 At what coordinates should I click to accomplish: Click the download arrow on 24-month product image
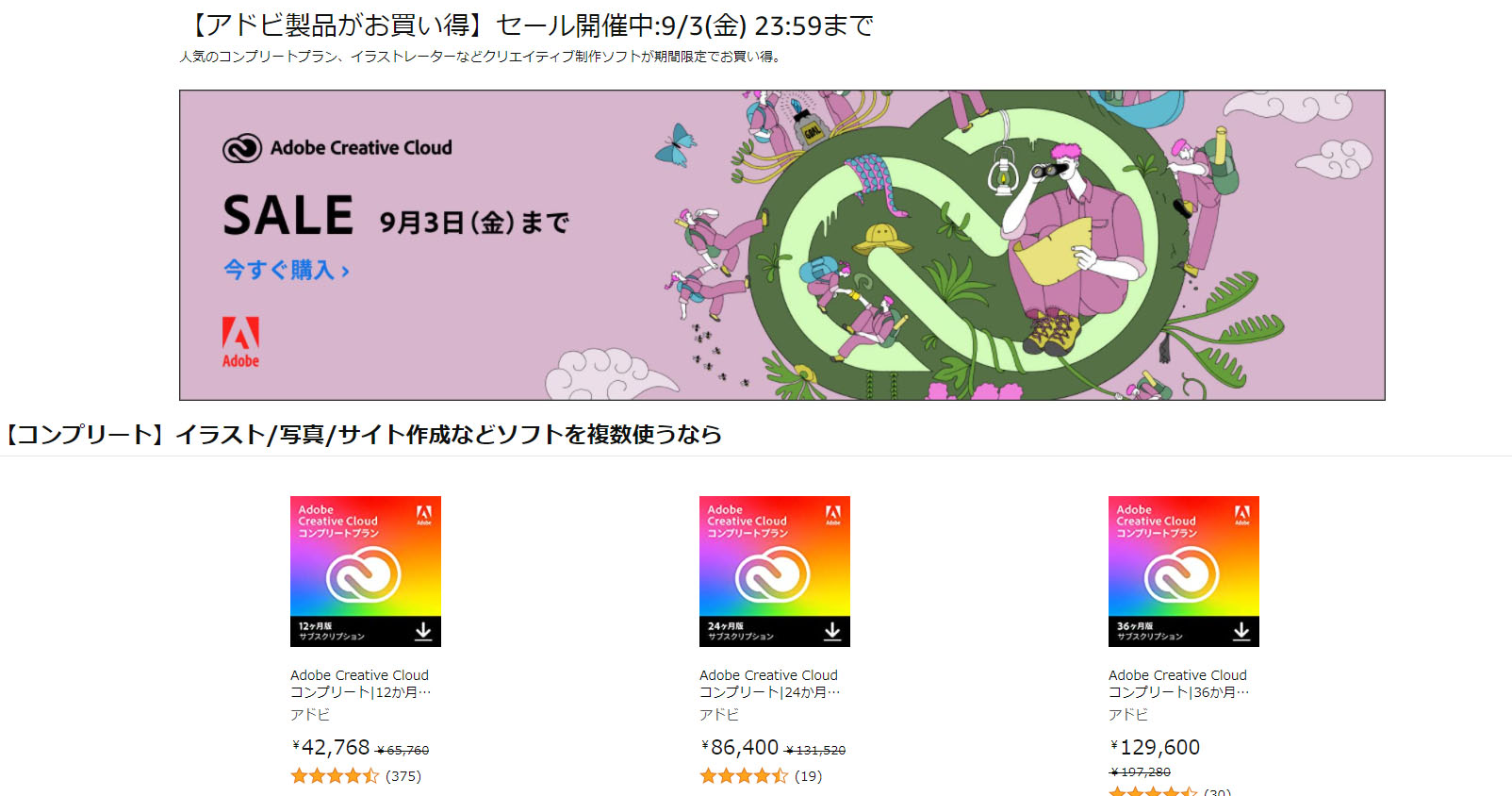tap(832, 631)
